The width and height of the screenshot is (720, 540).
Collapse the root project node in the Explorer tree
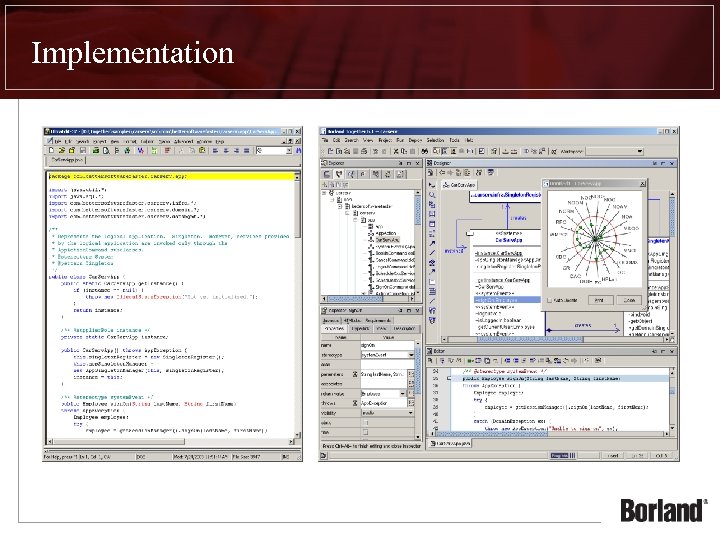pyautogui.click(x=324, y=193)
